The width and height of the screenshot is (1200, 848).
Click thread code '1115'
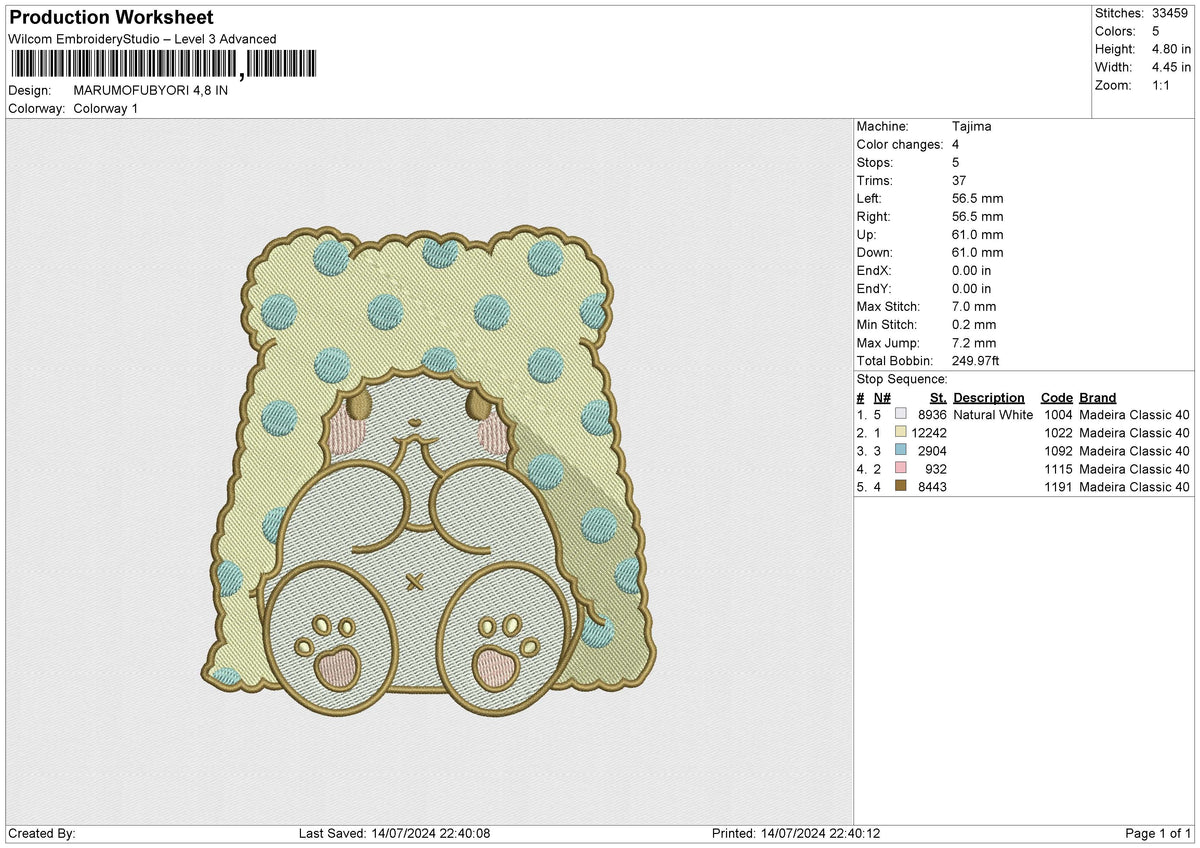click(1058, 469)
